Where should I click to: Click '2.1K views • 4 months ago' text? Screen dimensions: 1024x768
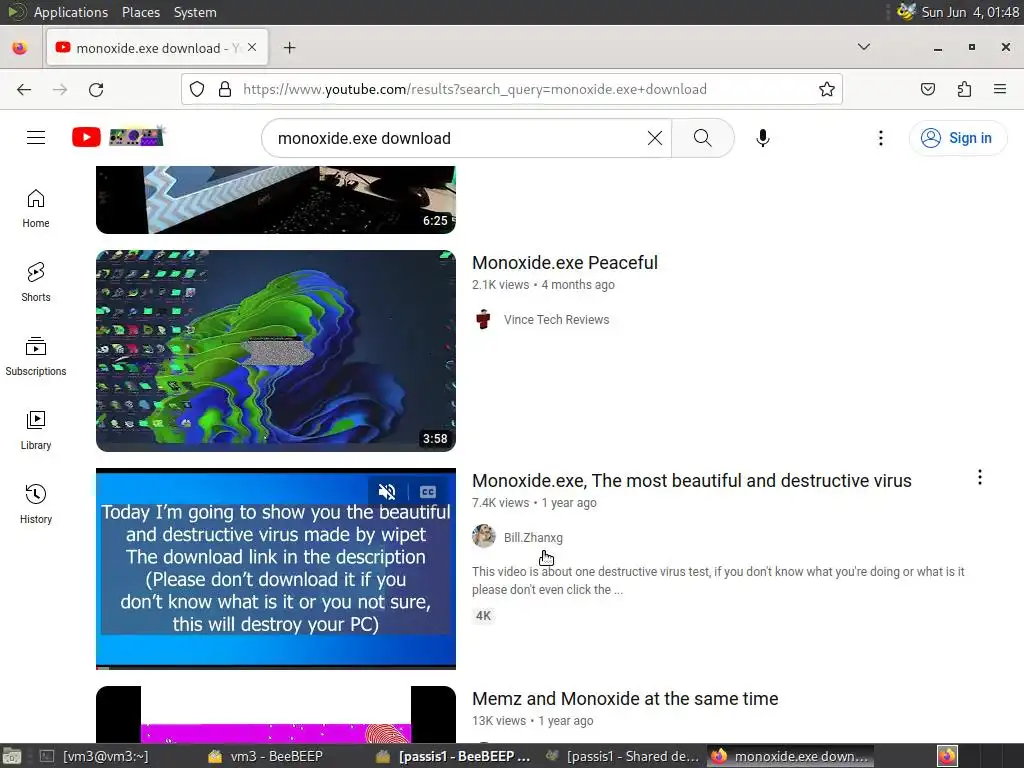click(x=543, y=285)
